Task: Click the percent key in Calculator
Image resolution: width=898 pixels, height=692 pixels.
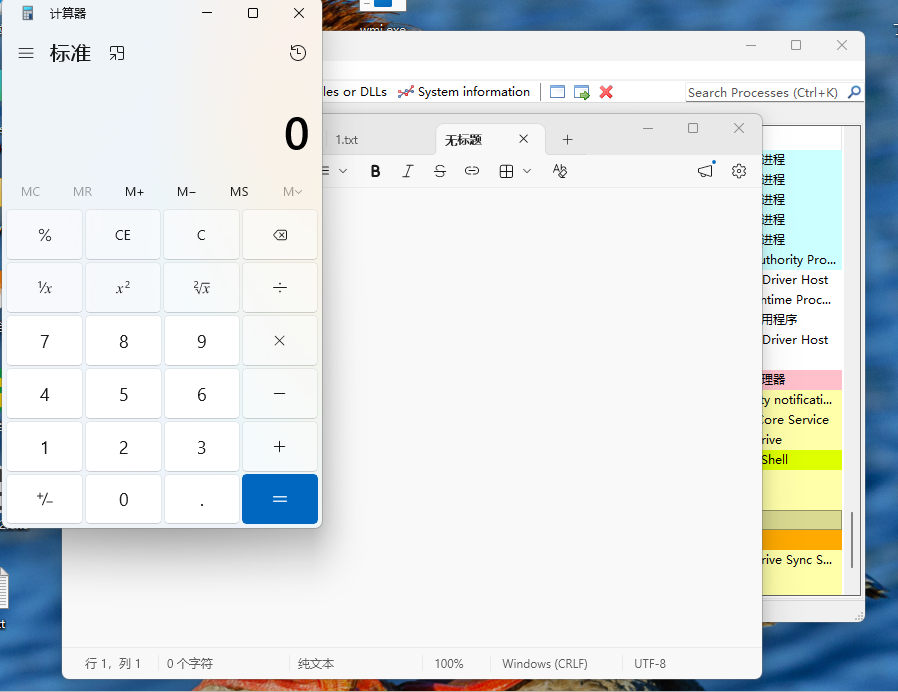Action: coord(45,235)
